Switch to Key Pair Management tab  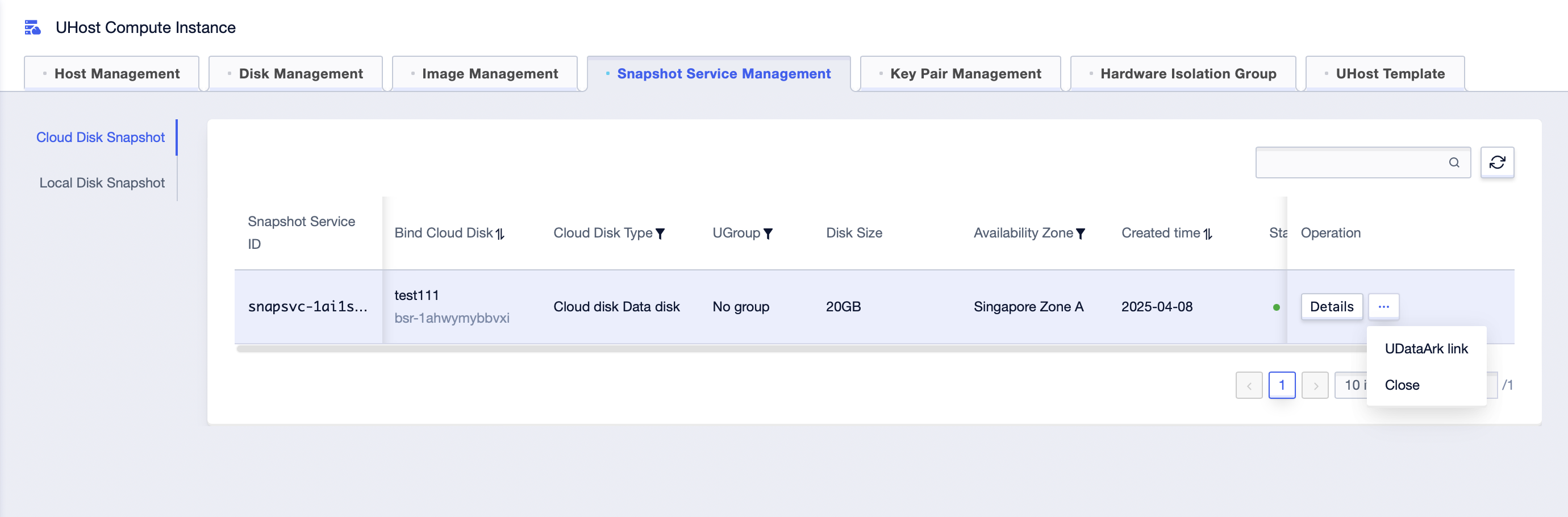pyautogui.click(x=960, y=74)
